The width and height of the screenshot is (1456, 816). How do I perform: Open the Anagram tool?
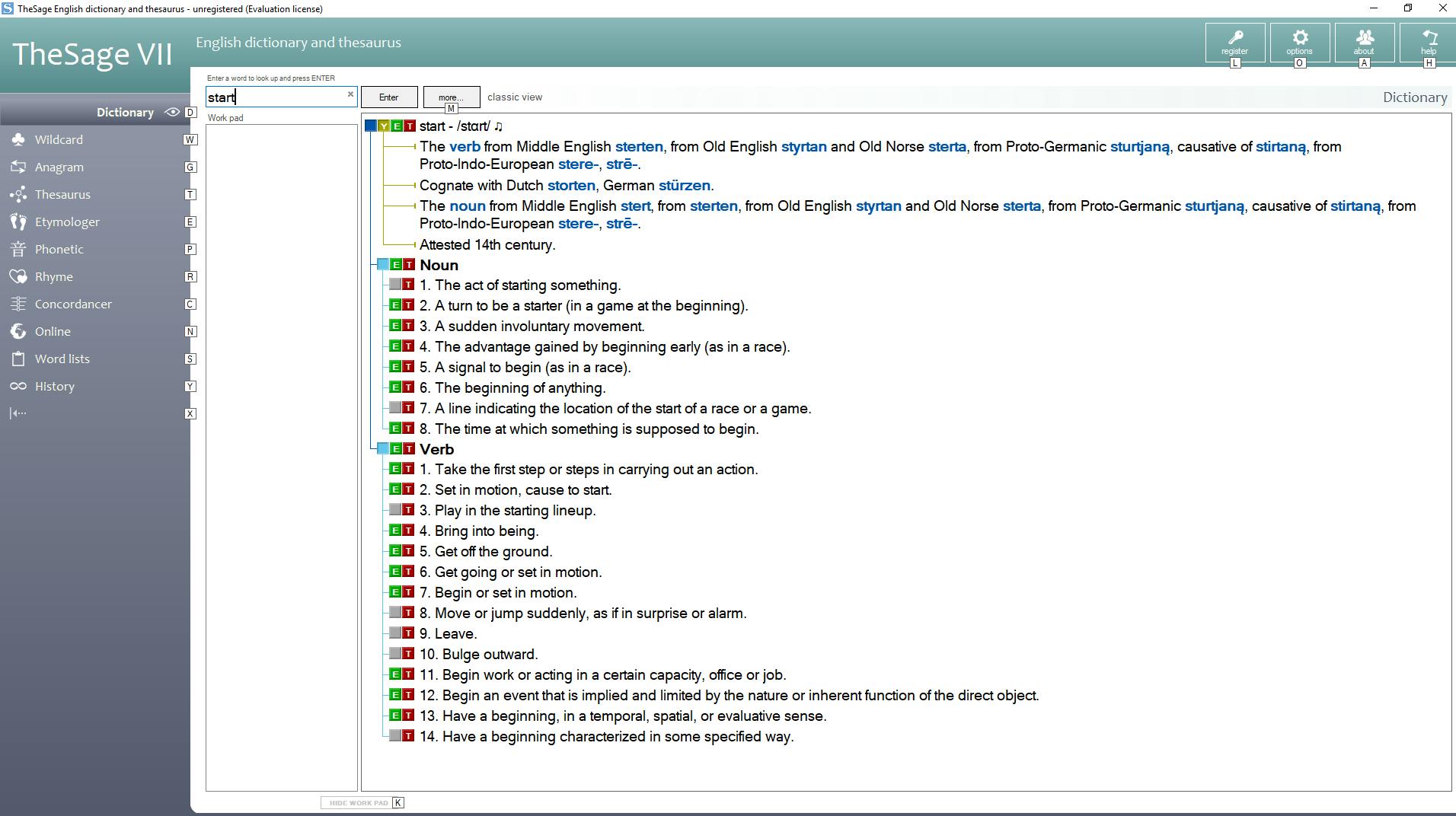pyautogui.click(x=59, y=167)
